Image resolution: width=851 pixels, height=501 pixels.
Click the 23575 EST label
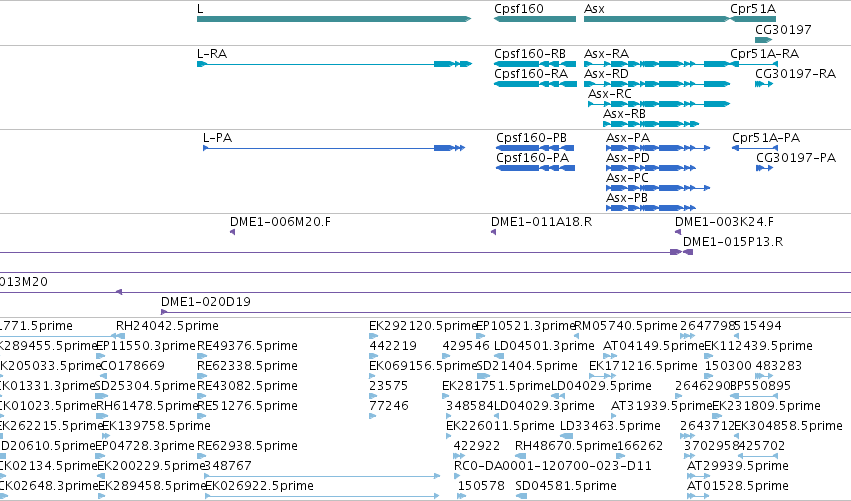tap(388, 386)
